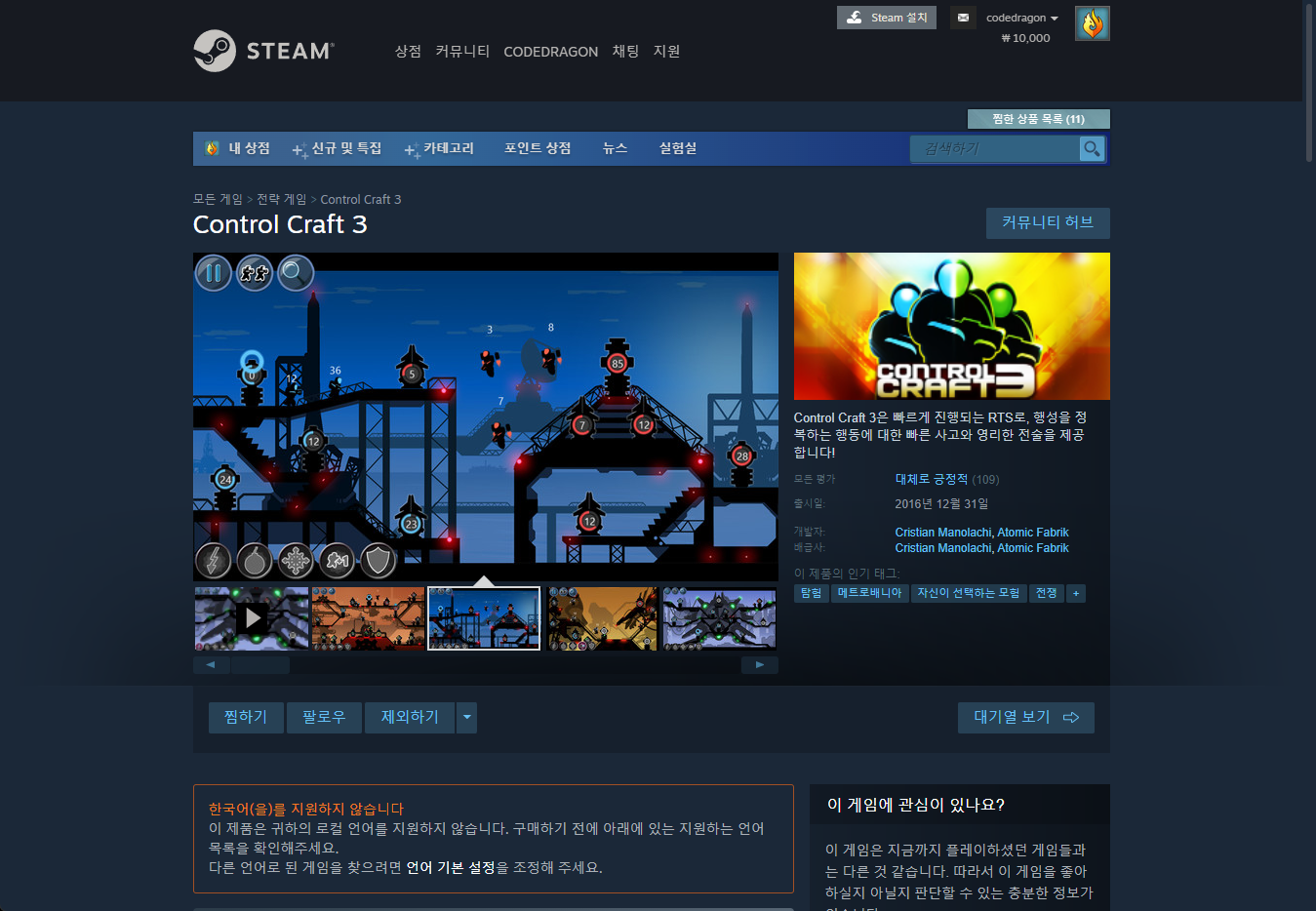
Task: Open 실험실 tab
Action: click(678, 148)
